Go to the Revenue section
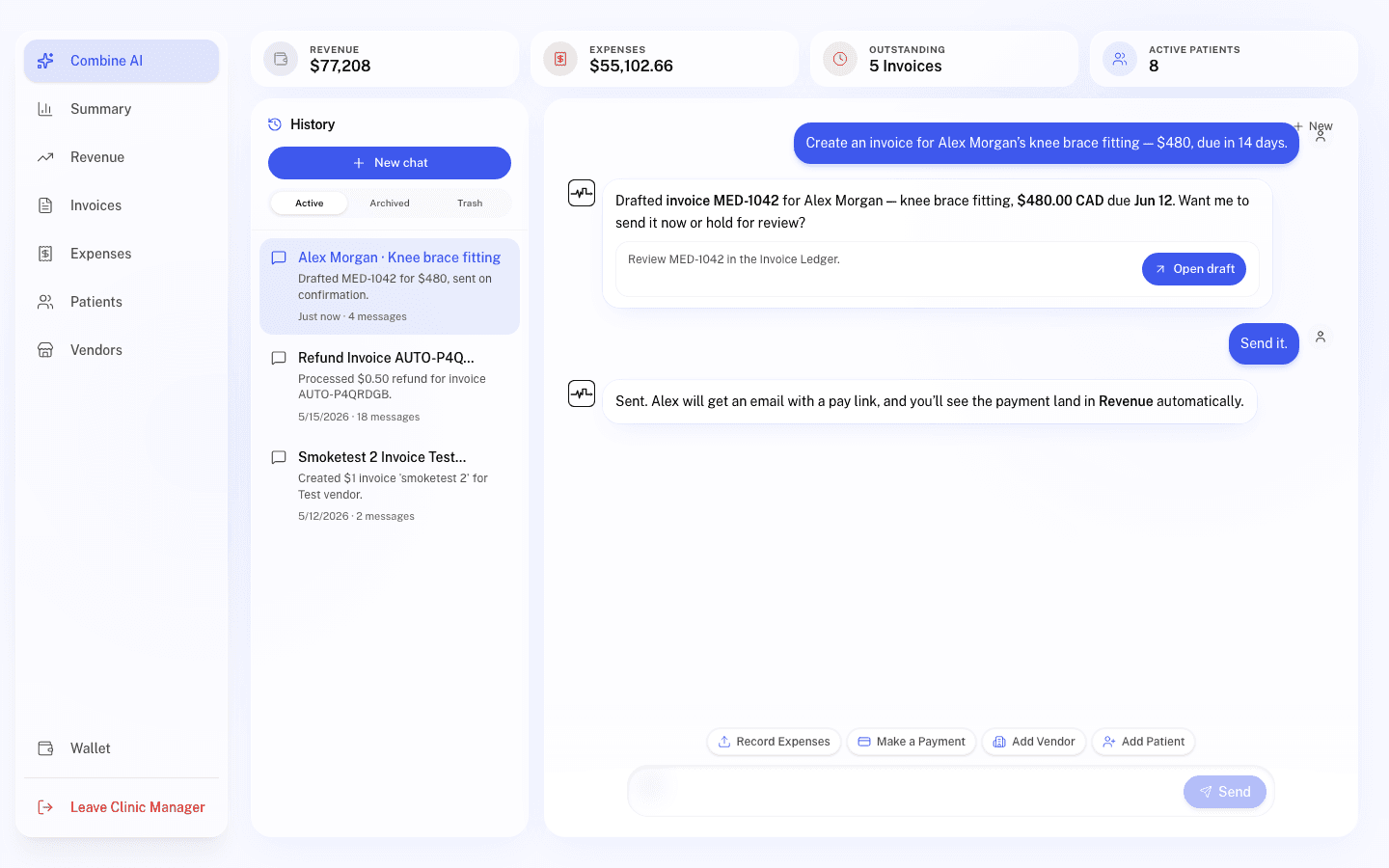1389x868 pixels. (x=122, y=157)
